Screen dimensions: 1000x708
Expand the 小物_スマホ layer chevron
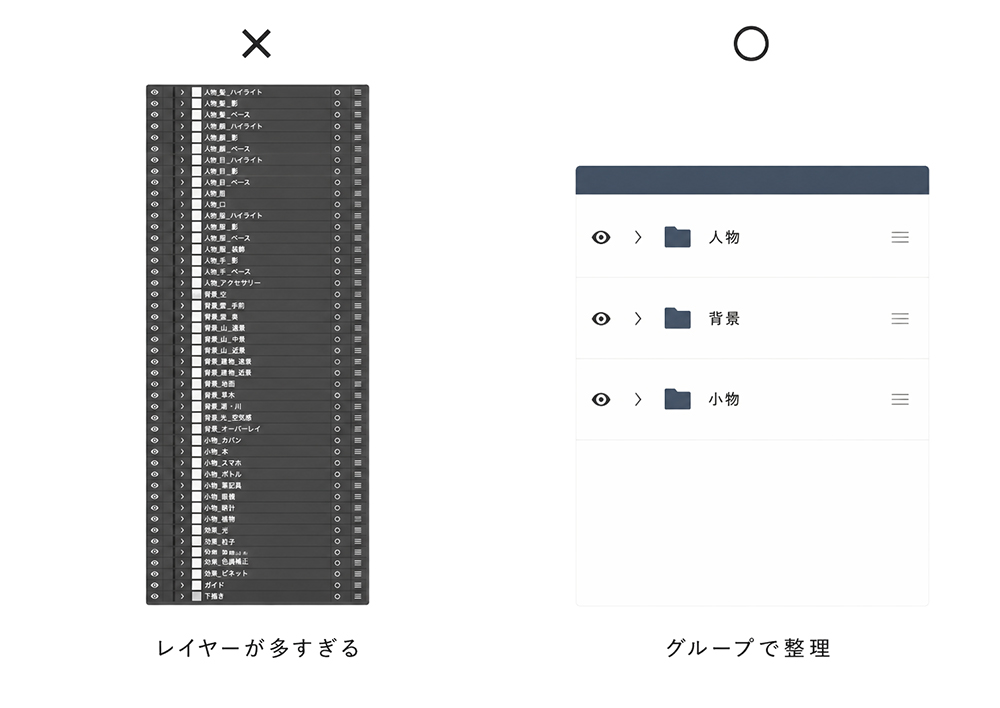pos(182,462)
